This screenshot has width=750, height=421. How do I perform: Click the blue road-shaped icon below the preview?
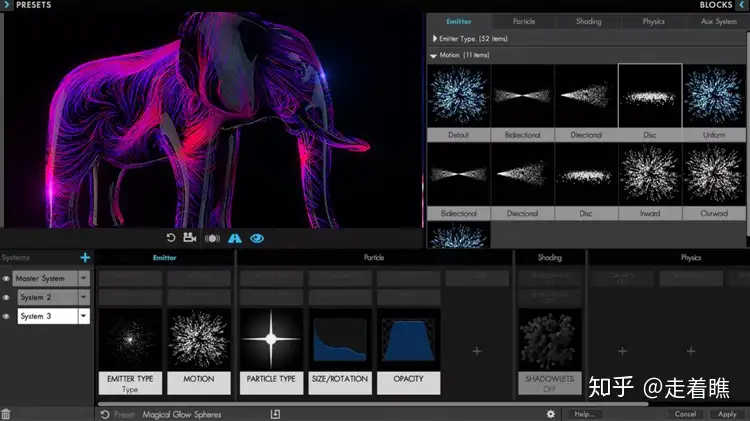tap(235, 238)
